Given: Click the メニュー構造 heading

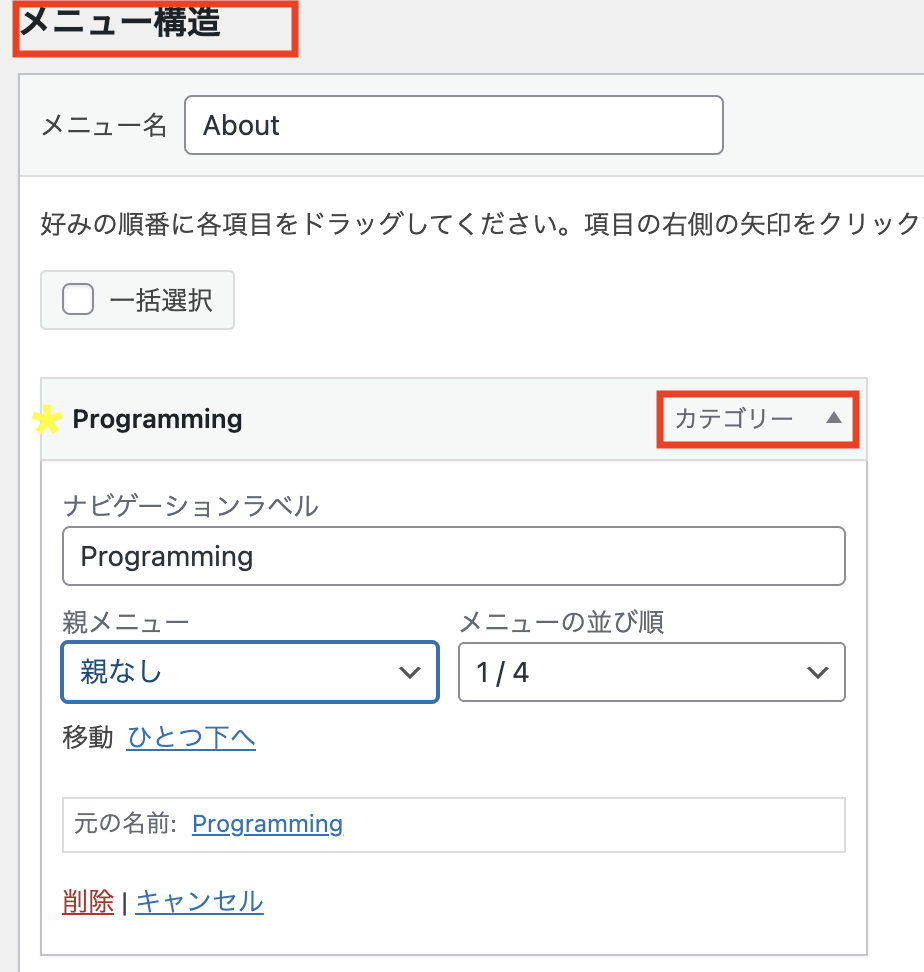Looking at the screenshot, I should (x=120, y=22).
